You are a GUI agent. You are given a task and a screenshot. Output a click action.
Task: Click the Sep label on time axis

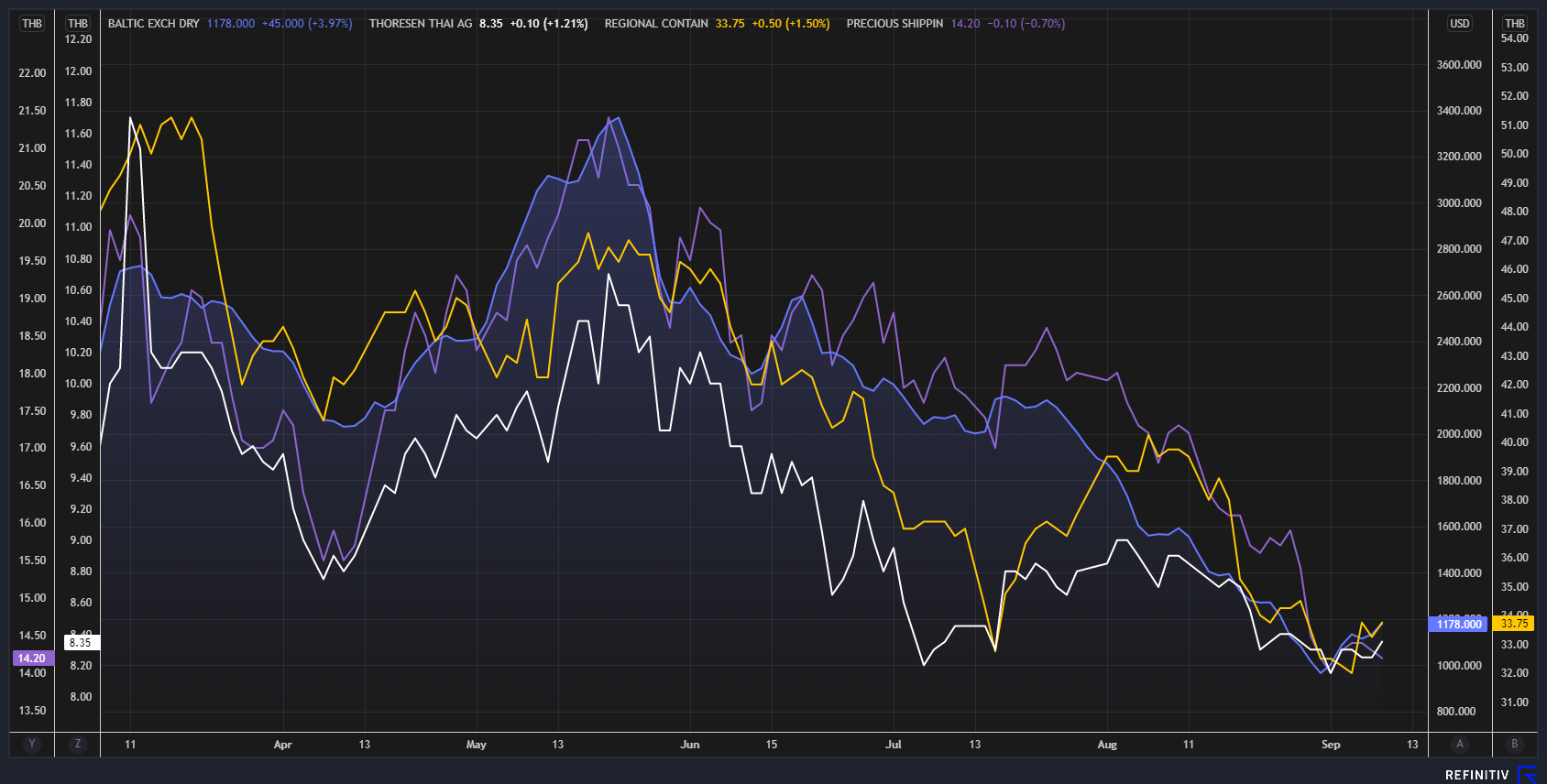(1331, 745)
